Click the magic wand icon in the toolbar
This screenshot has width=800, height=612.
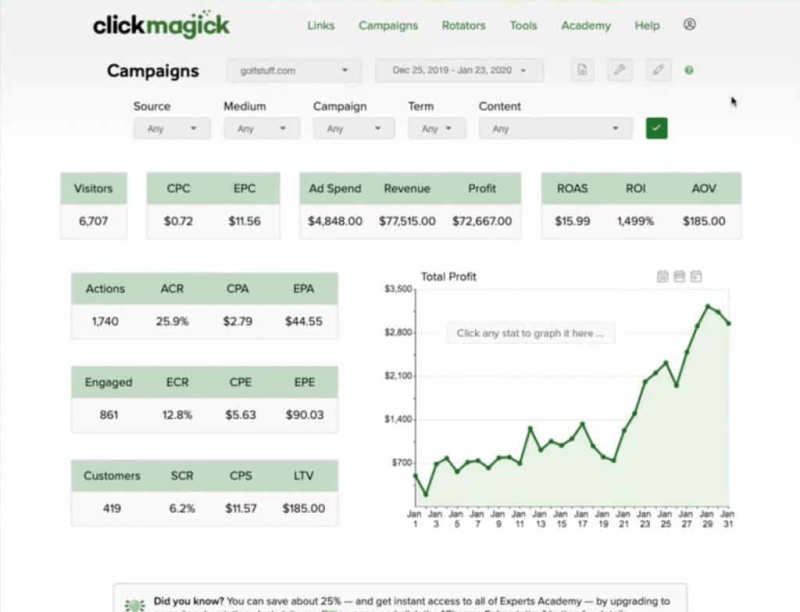pos(620,70)
